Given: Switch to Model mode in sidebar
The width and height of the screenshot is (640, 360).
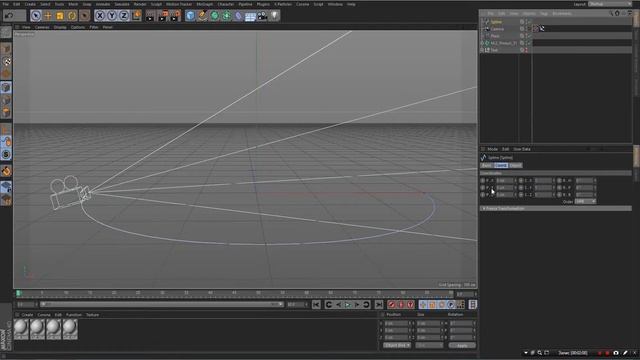Looking at the screenshot, I should pyautogui.click(x=6, y=49).
